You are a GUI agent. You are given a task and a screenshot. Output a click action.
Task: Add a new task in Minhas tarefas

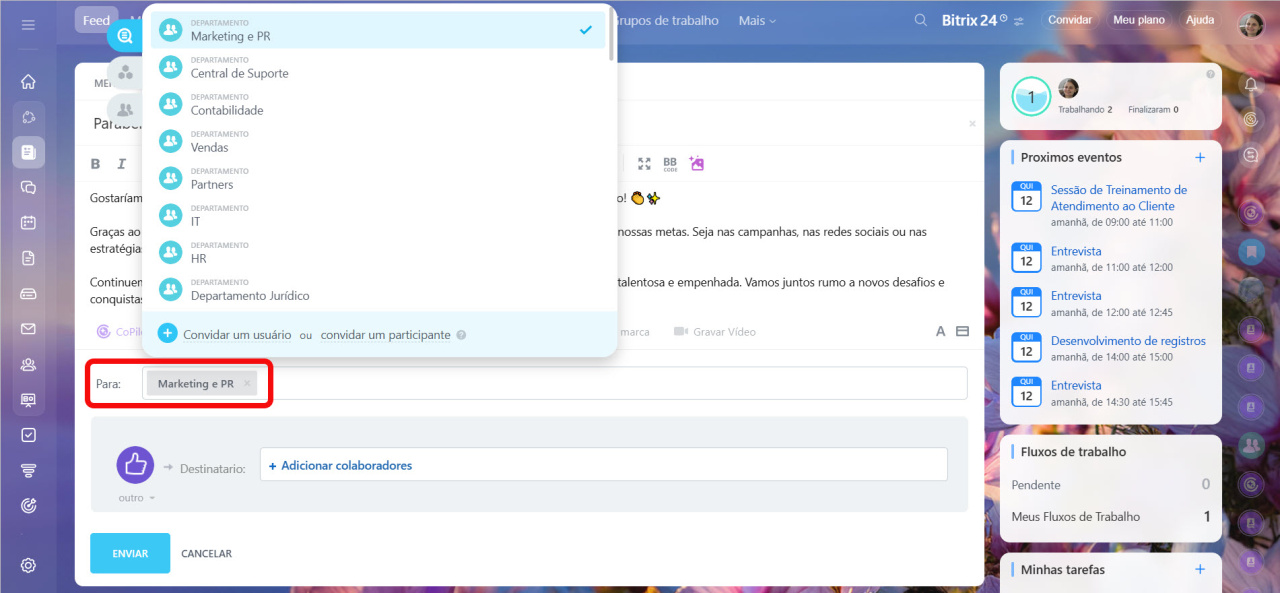point(1200,569)
